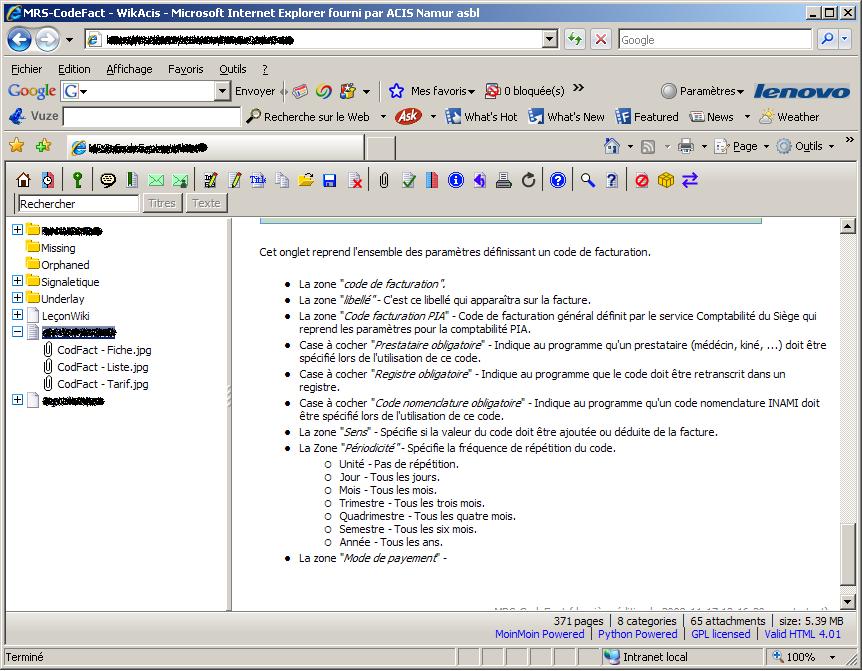Click the Rechercher search input field
Screen dimensions: 862x671
coord(78,204)
